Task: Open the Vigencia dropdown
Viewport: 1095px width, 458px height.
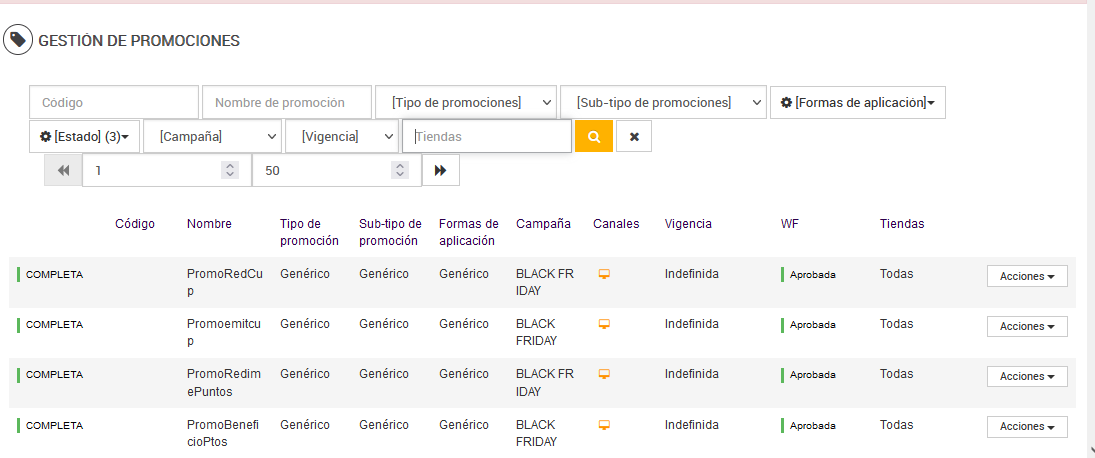Action: pos(342,136)
